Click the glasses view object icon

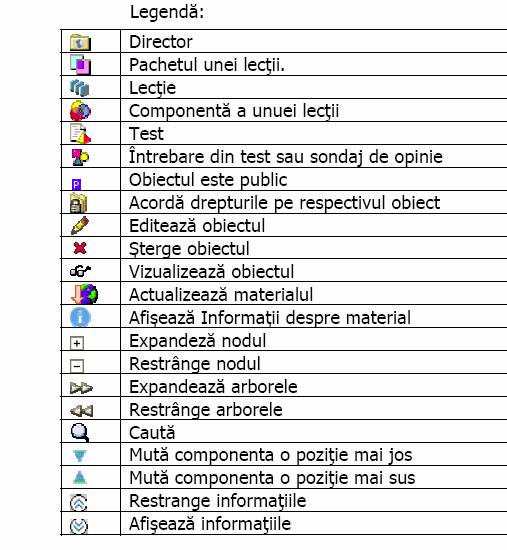[80, 271]
